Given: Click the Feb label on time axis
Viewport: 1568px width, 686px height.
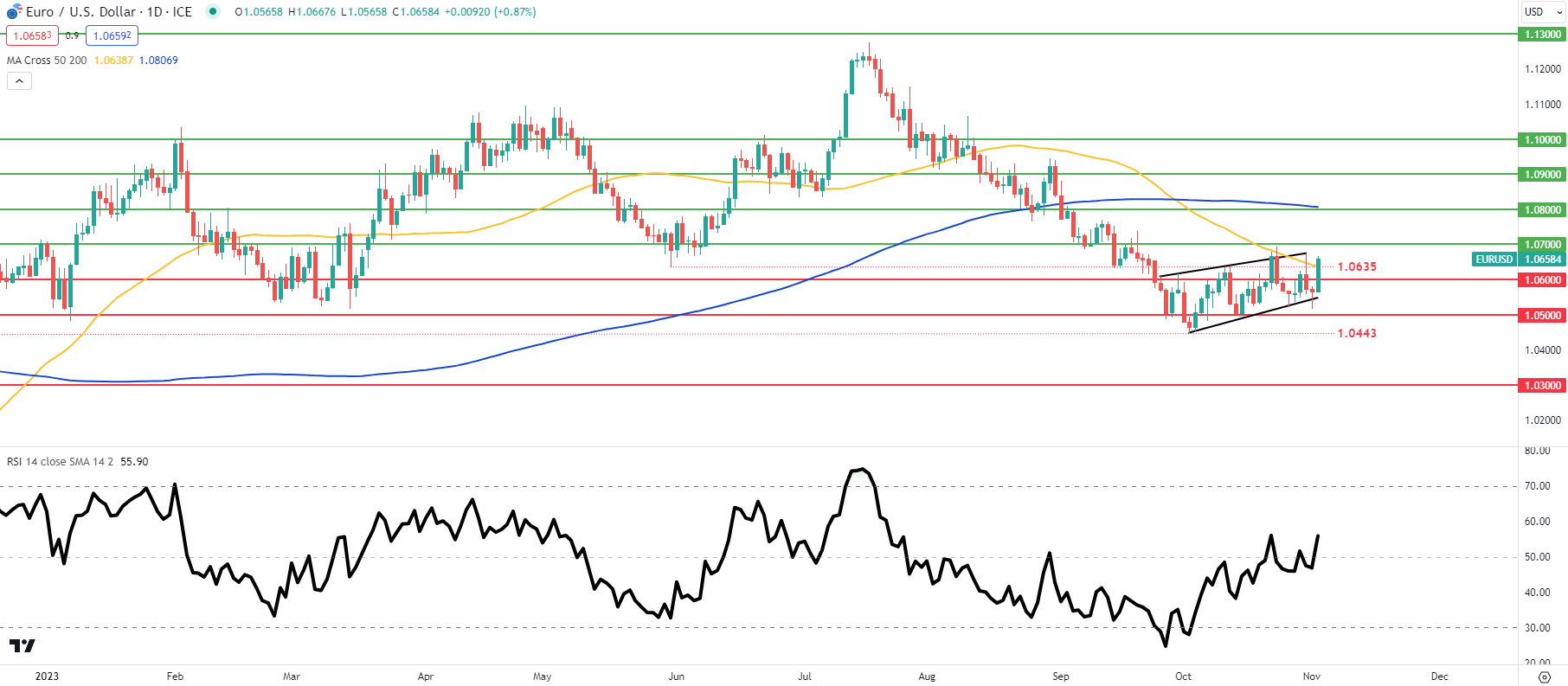Looking at the screenshot, I should (x=175, y=676).
